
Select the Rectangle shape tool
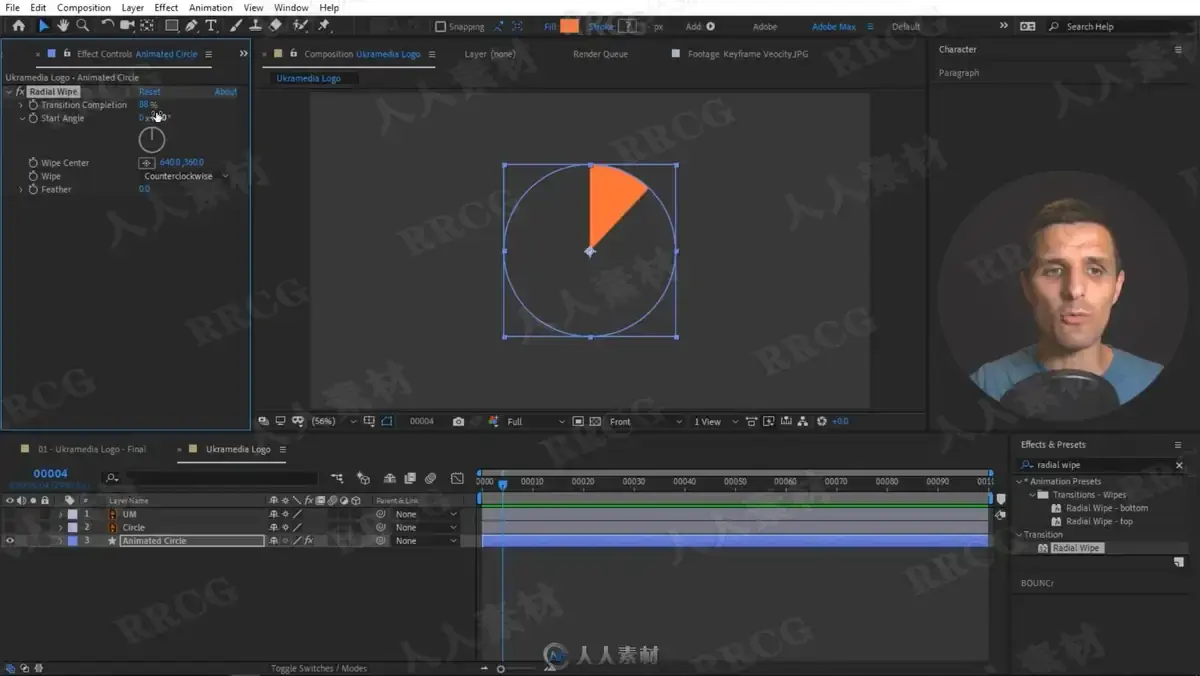click(x=171, y=26)
